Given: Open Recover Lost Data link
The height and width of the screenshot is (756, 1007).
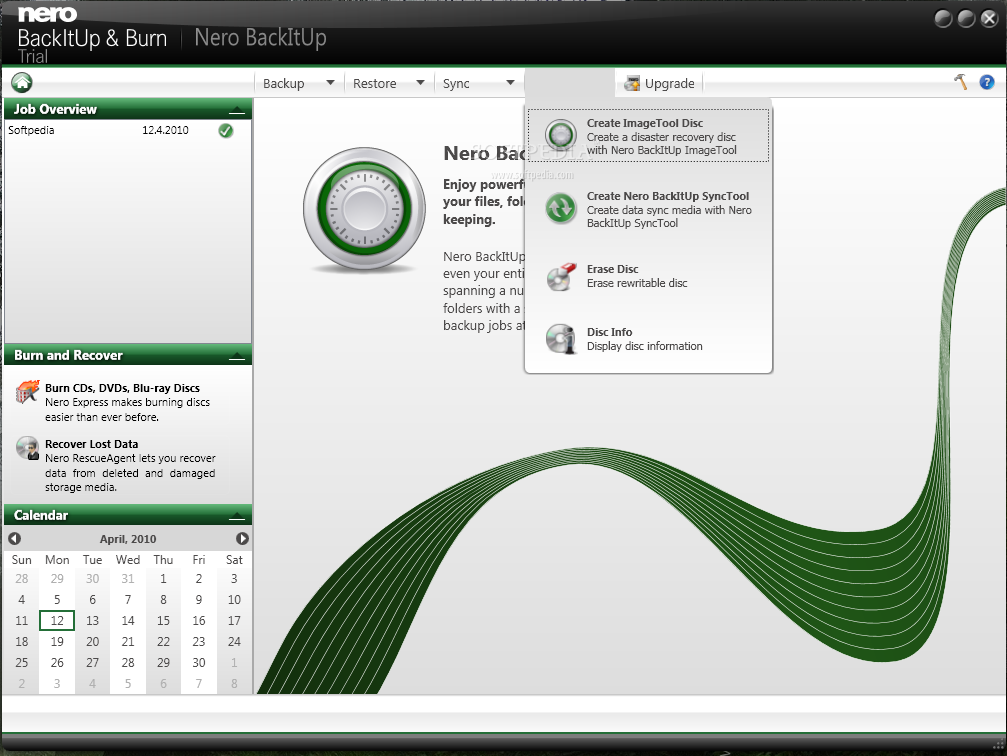Looking at the screenshot, I should 91,444.
